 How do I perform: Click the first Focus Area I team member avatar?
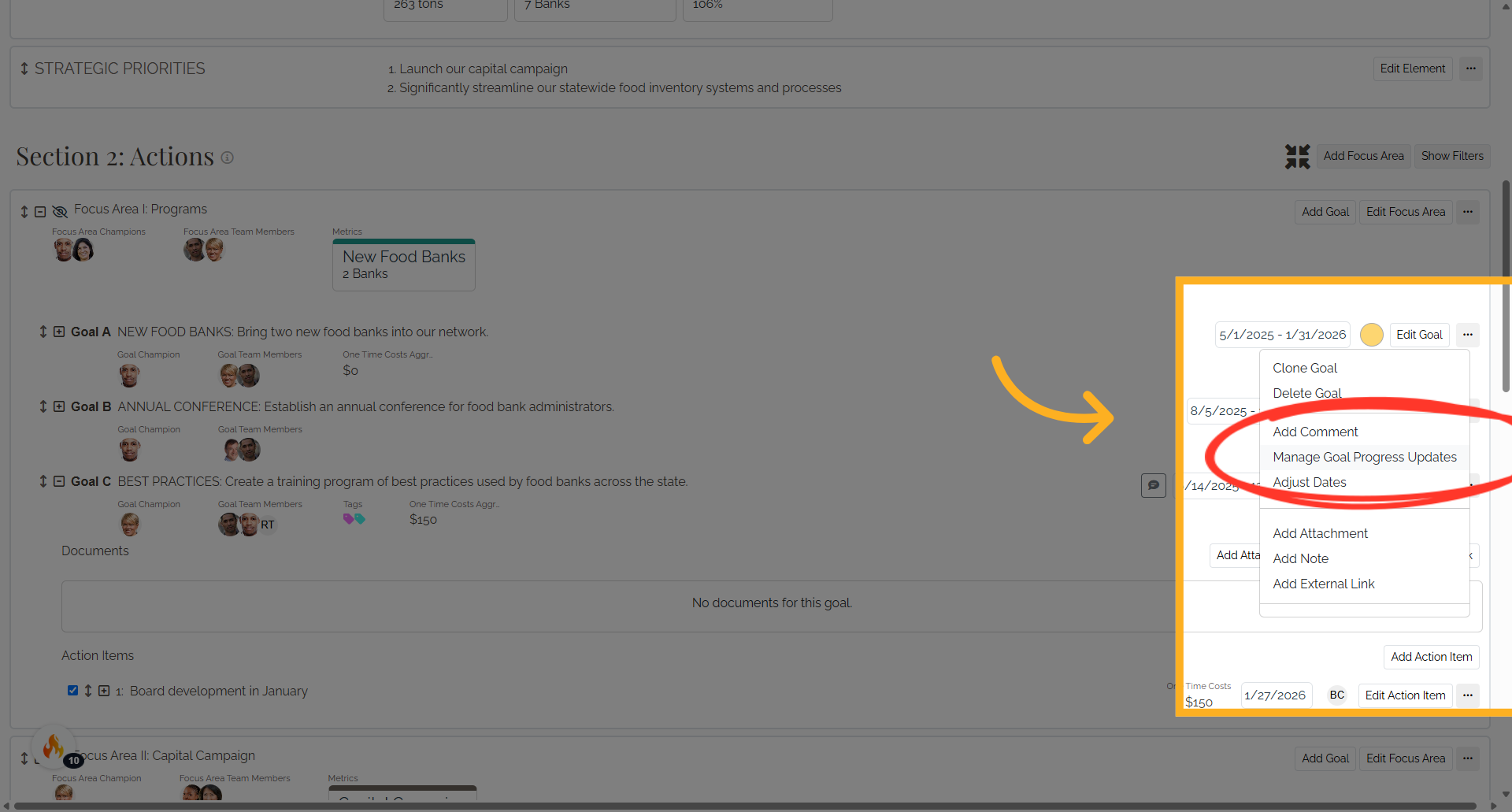click(195, 250)
